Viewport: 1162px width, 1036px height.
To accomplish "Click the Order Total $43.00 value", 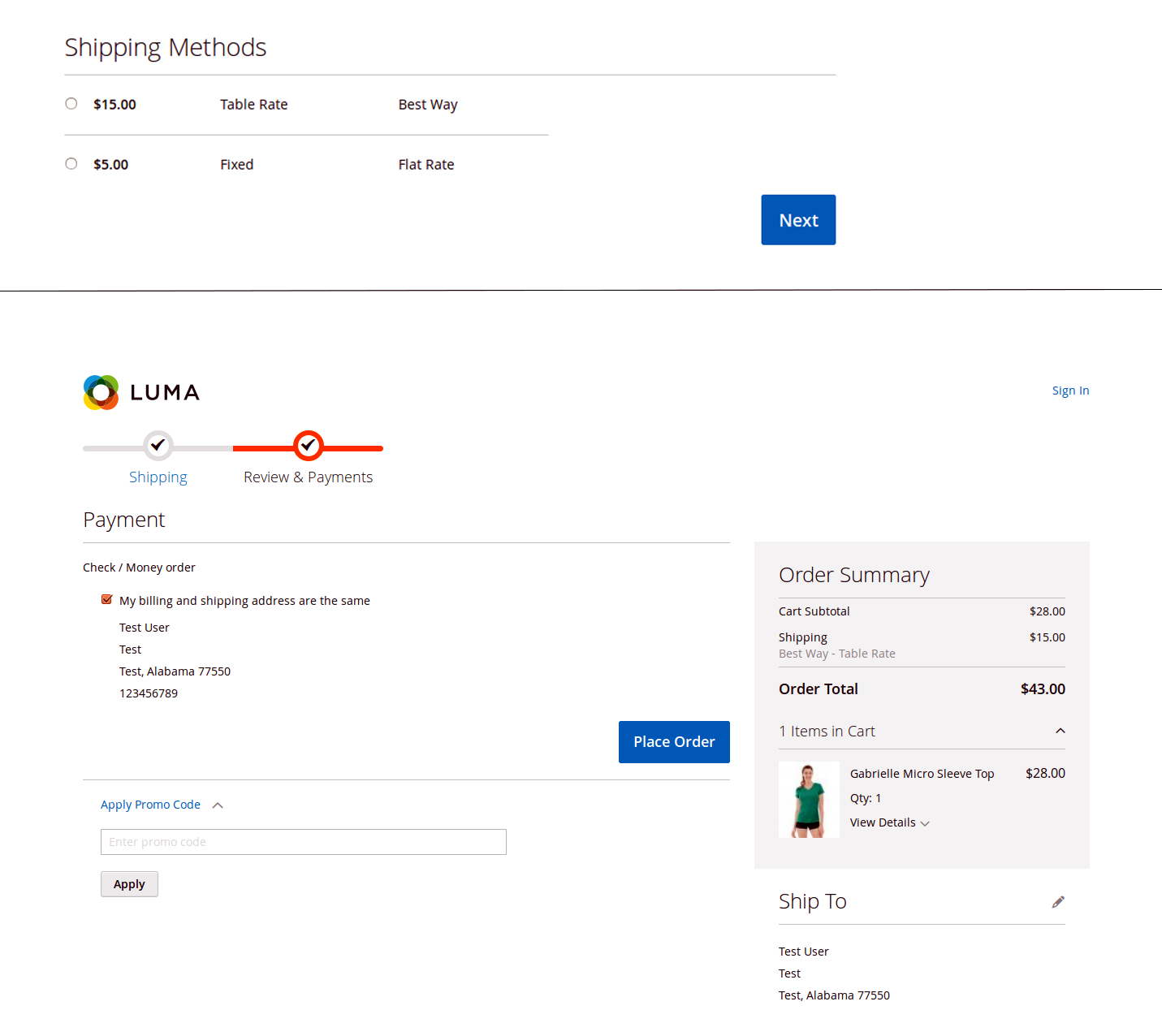I will [1043, 689].
